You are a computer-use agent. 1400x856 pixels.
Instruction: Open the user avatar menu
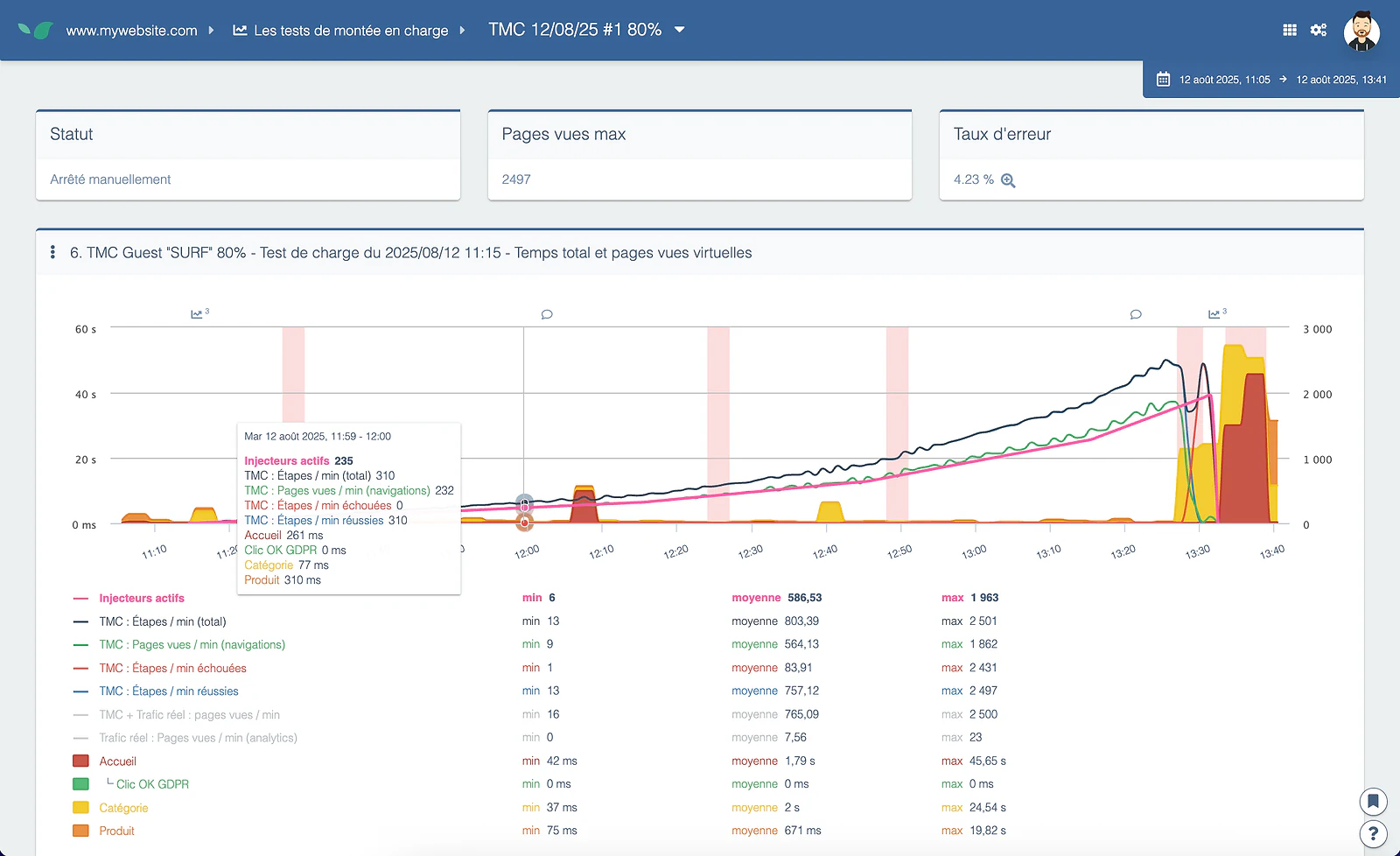click(x=1361, y=31)
